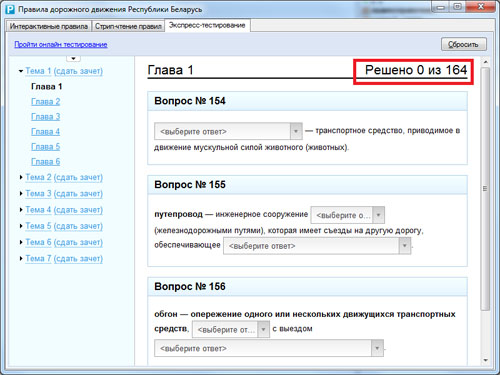This screenshot has height=375, width=500.
Task: Open Глава 4 link
Action: 46,132
